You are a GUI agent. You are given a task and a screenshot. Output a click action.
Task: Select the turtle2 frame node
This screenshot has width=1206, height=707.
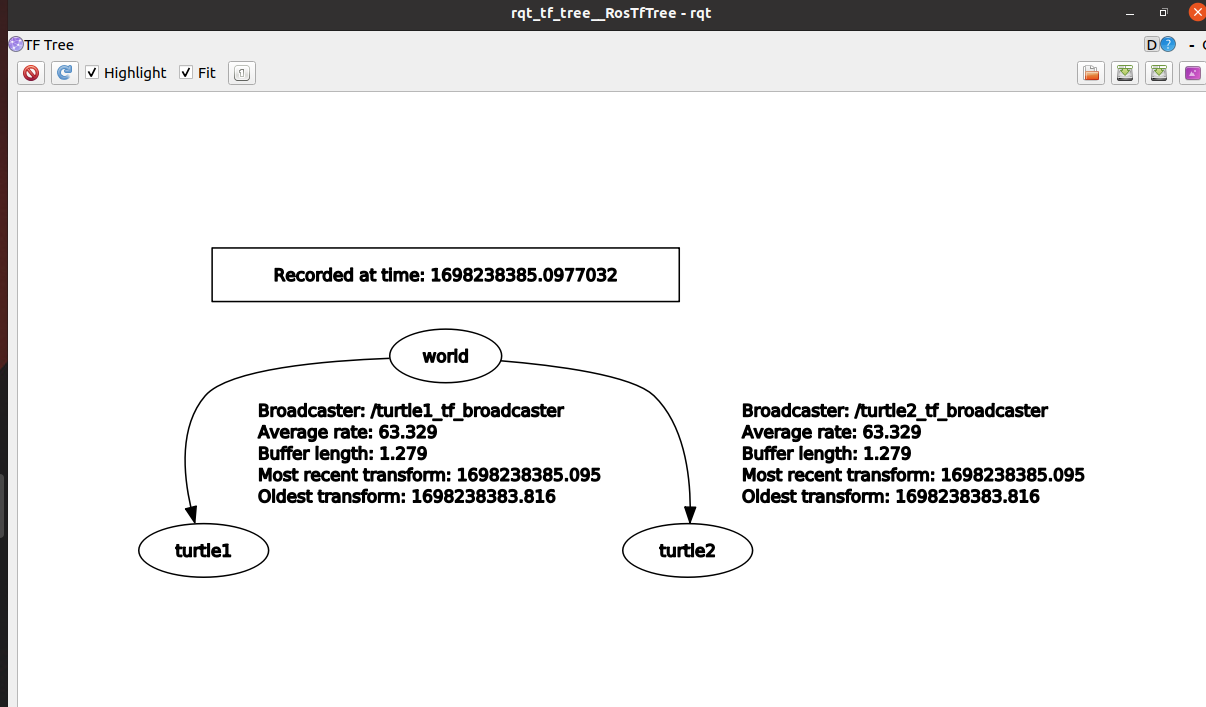coord(687,550)
